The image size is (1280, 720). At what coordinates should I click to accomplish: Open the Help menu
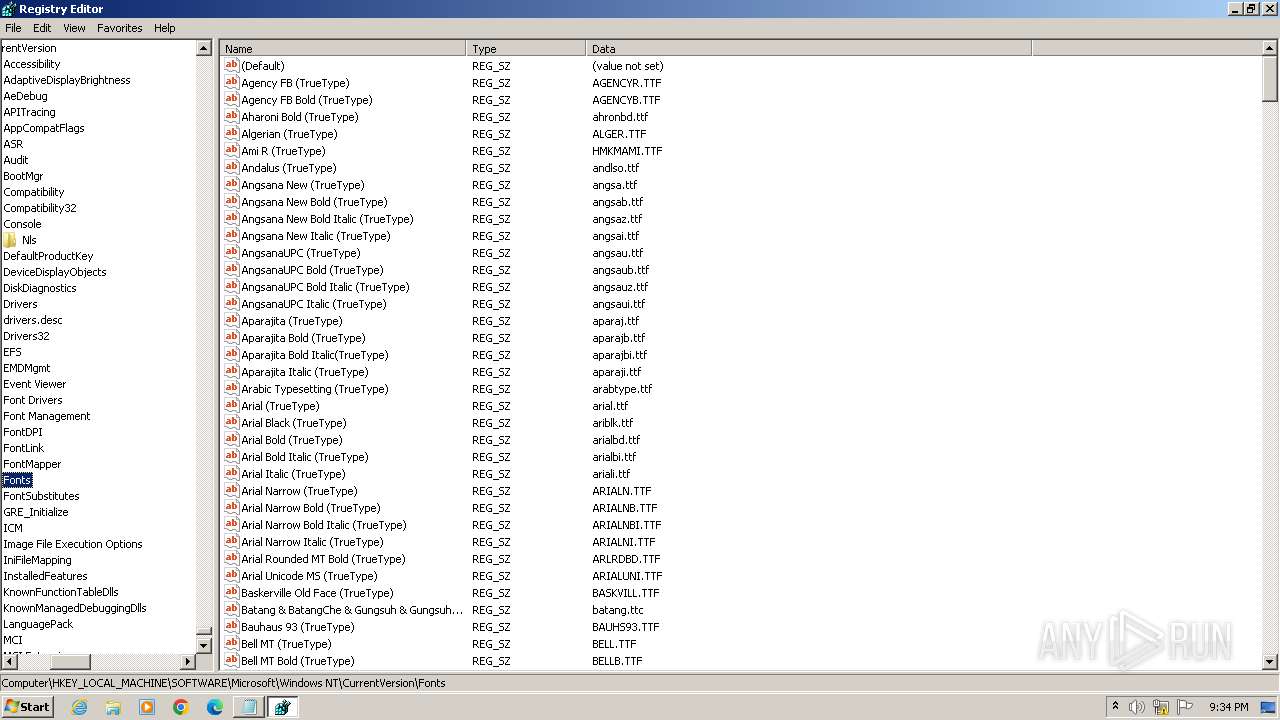point(165,28)
